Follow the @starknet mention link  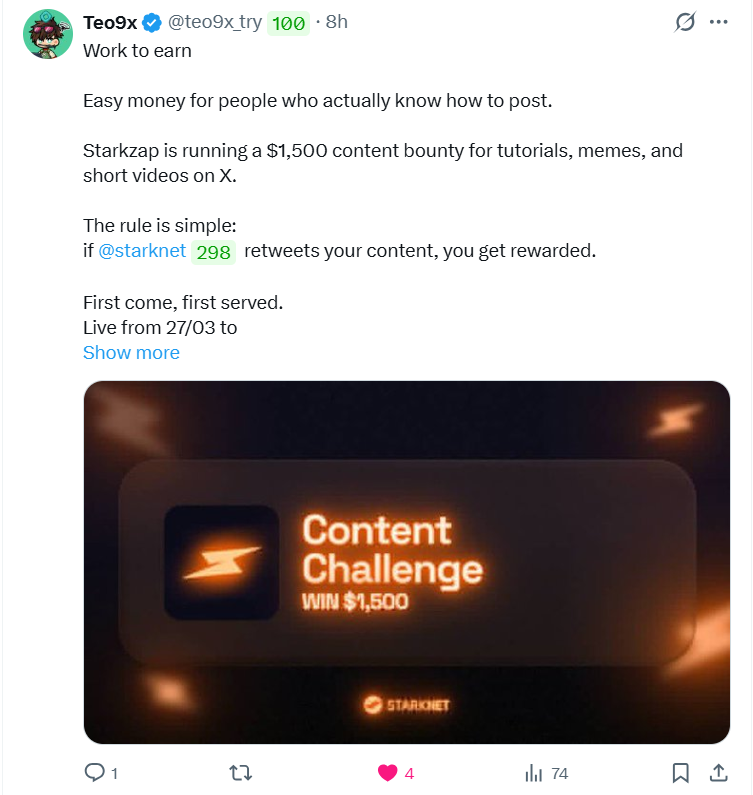point(142,250)
